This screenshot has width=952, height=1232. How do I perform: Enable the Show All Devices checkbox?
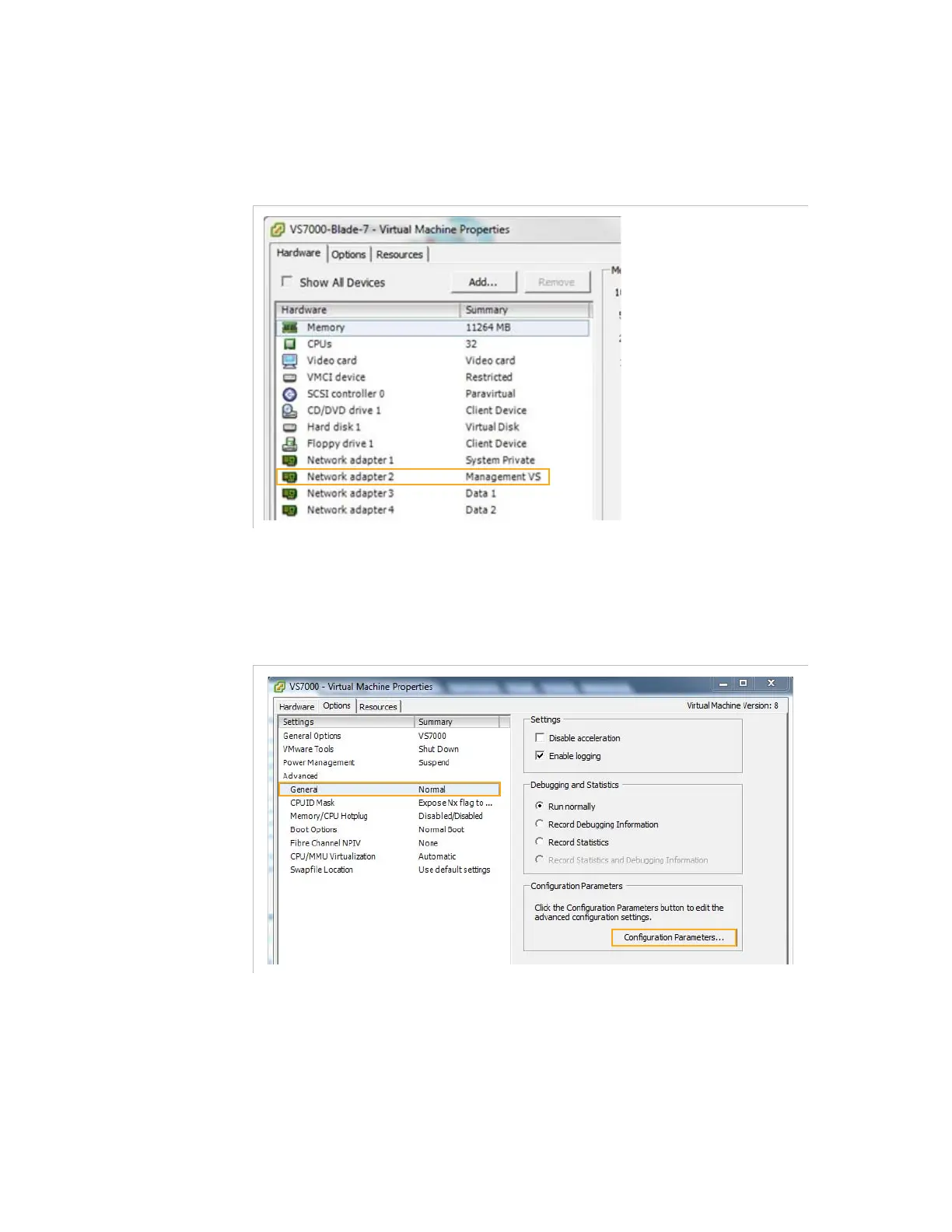(x=287, y=282)
